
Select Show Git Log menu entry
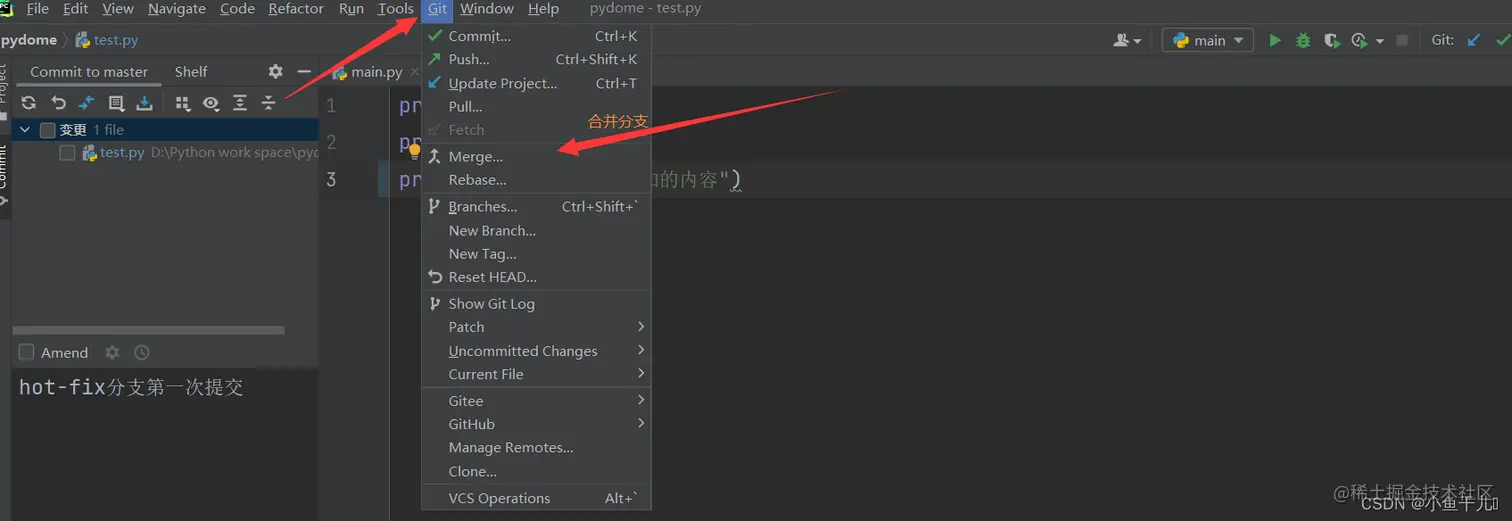pyautogui.click(x=537, y=304)
